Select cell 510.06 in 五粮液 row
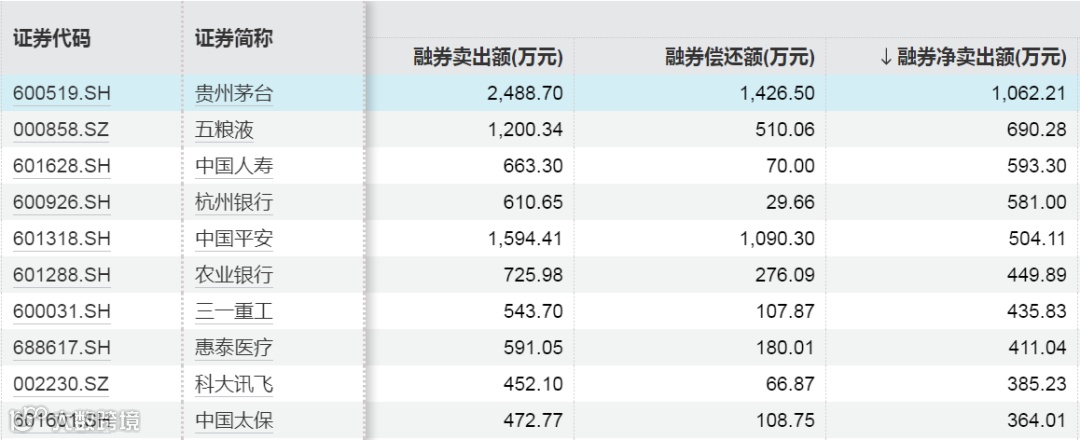 coord(784,129)
